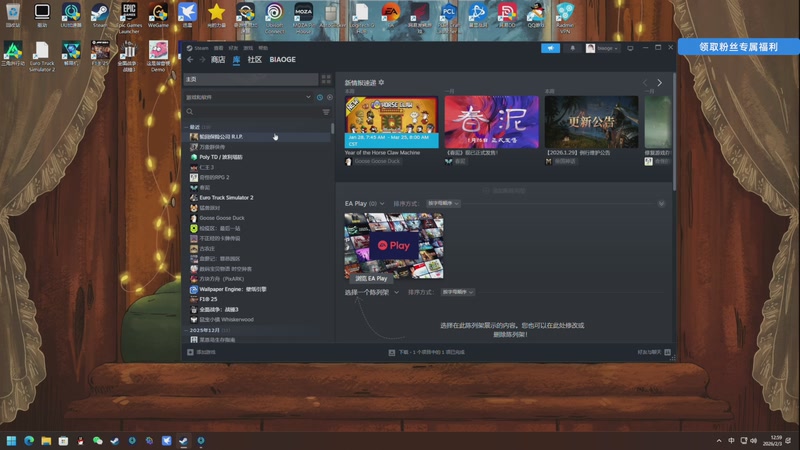Open the 春泥 news thumbnail

pyautogui.click(x=491, y=122)
